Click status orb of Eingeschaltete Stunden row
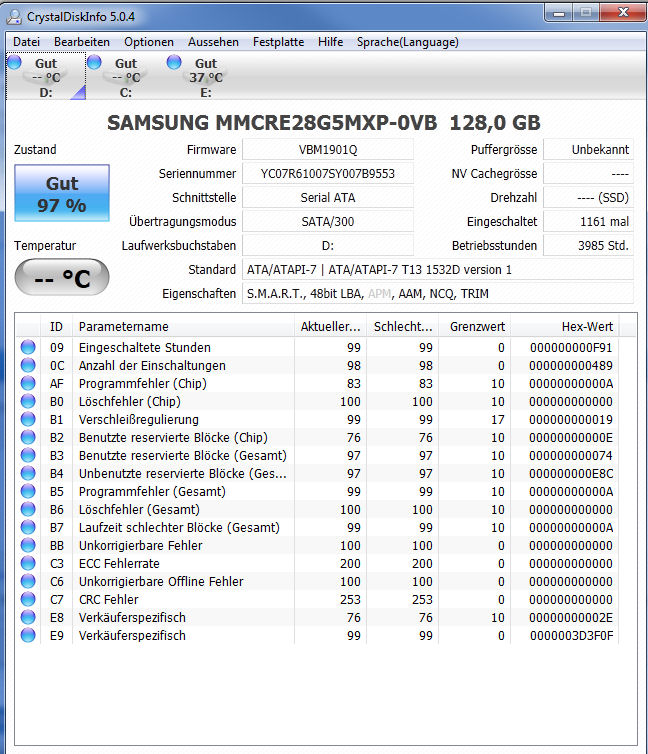The image size is (648, 754). 28,347
